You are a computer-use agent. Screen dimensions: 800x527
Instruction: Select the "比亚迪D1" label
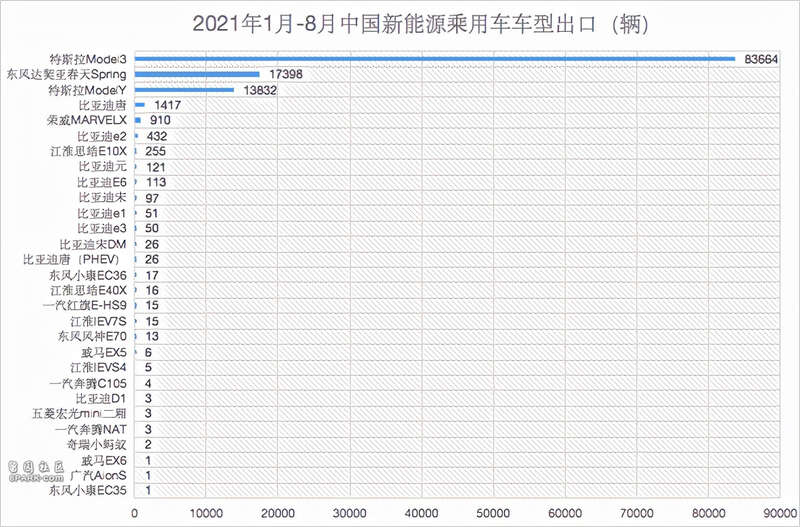[101, 398]
